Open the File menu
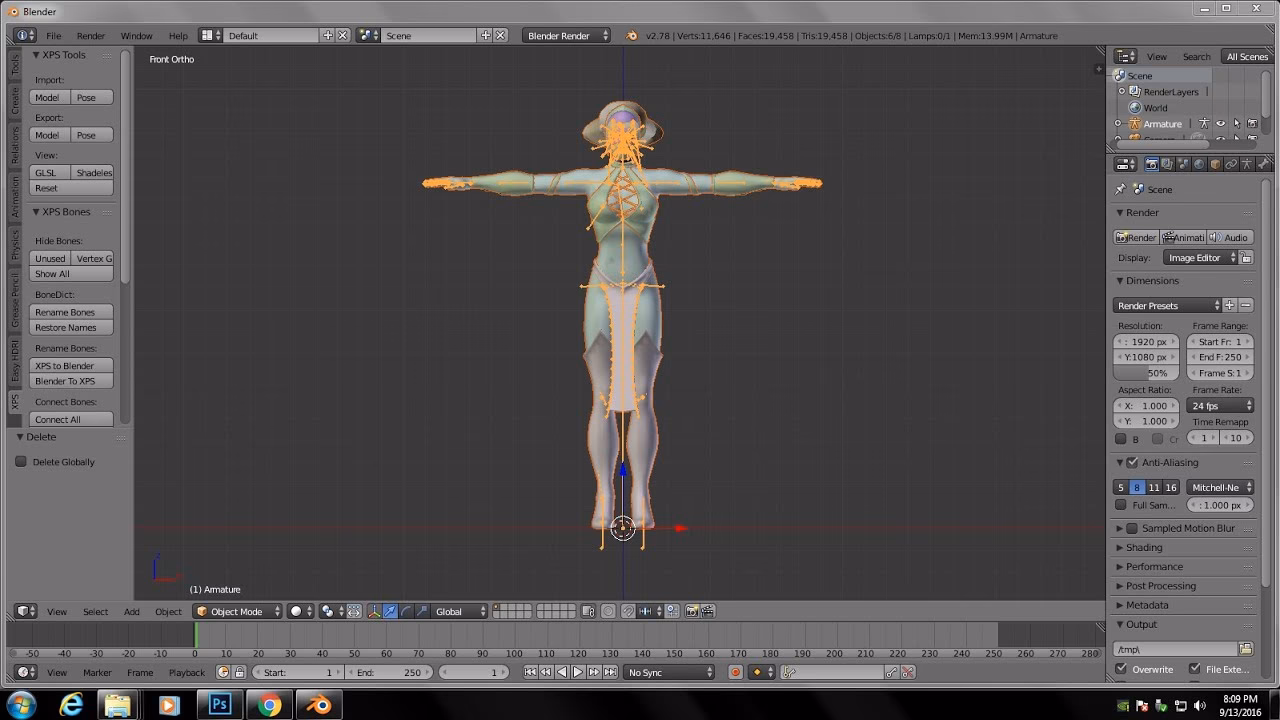 coord(53,35)
